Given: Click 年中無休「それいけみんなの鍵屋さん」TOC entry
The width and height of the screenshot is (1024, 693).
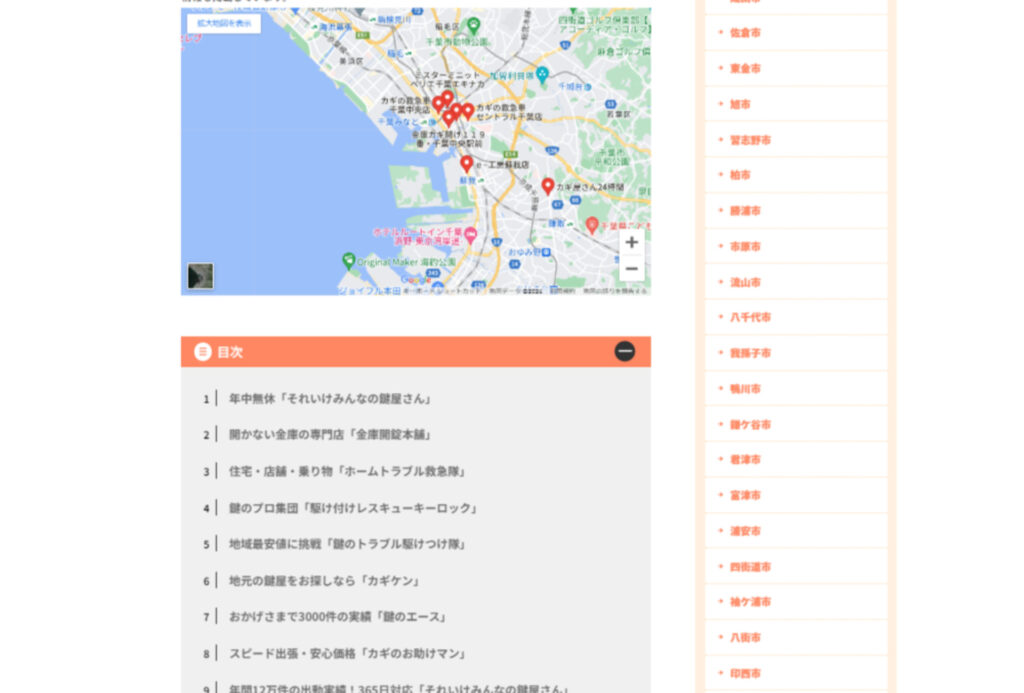Looking at the screenshot, I should [330, 398].
